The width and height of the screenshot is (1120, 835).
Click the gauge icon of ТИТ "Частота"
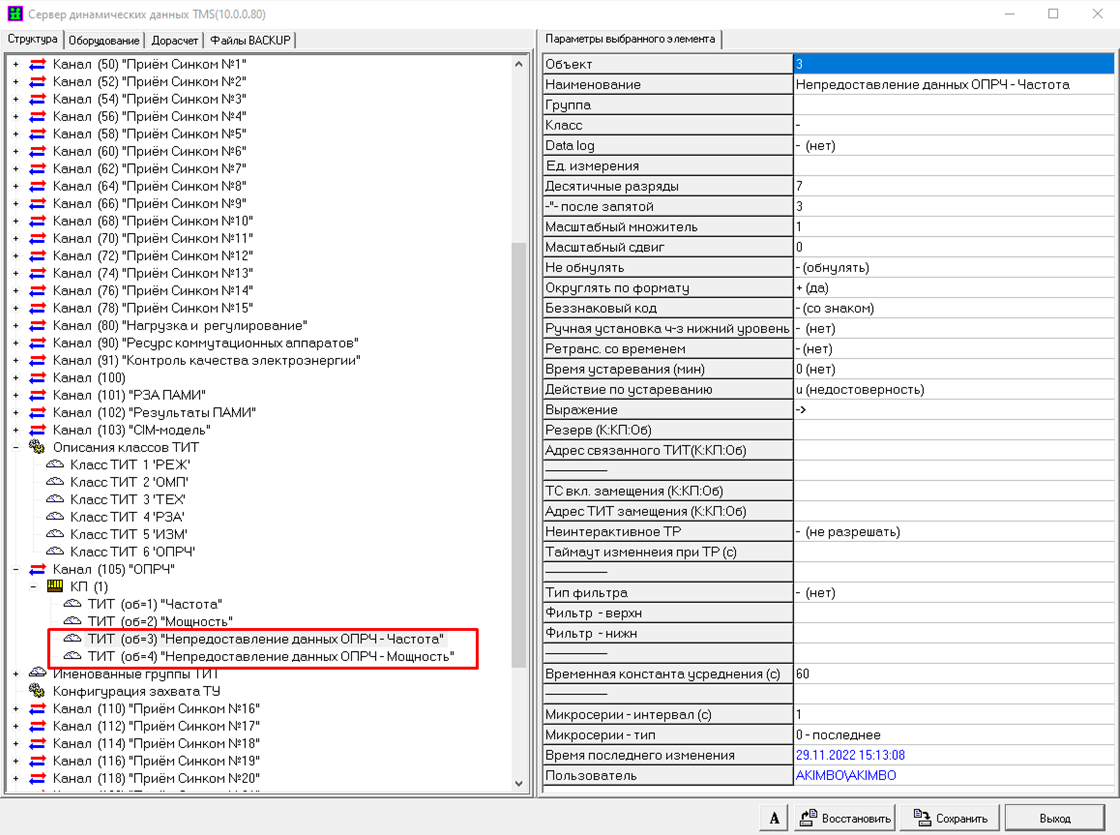pyautogui.click(x=73, y=604)
